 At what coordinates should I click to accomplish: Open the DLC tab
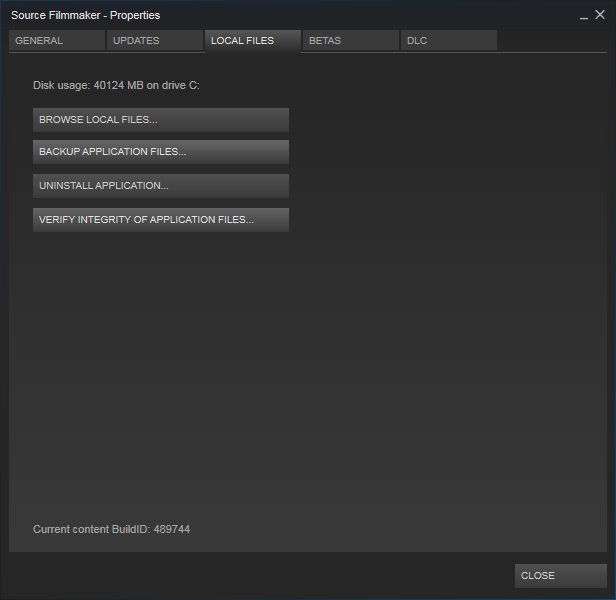[x=449, y=40]
